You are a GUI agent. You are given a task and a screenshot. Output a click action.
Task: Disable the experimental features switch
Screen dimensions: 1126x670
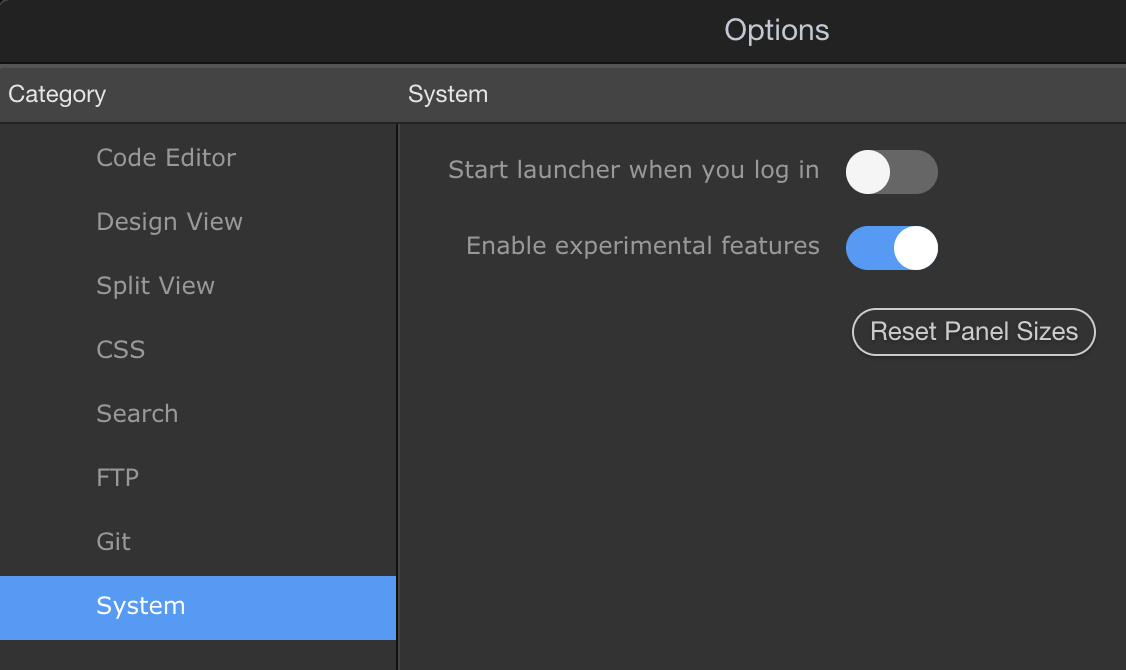[x=891, y=248]
